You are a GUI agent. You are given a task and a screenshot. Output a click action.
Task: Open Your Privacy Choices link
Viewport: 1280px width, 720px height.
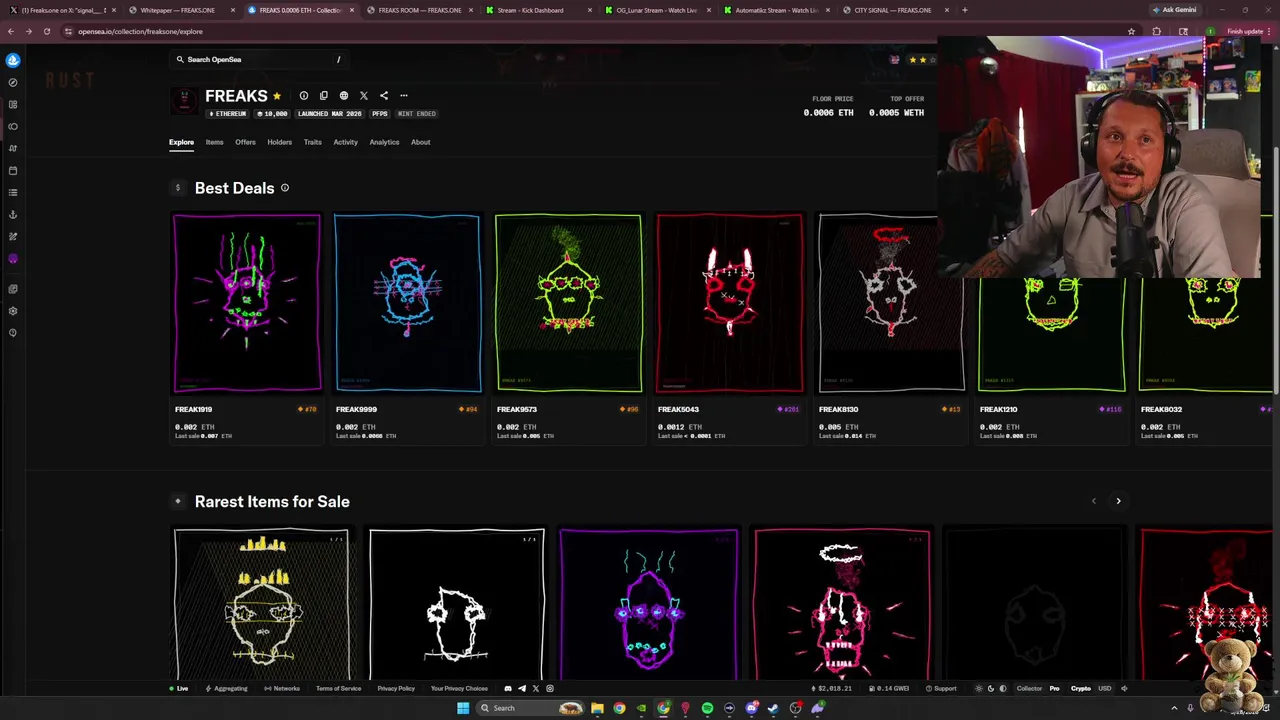click(459, 688)
